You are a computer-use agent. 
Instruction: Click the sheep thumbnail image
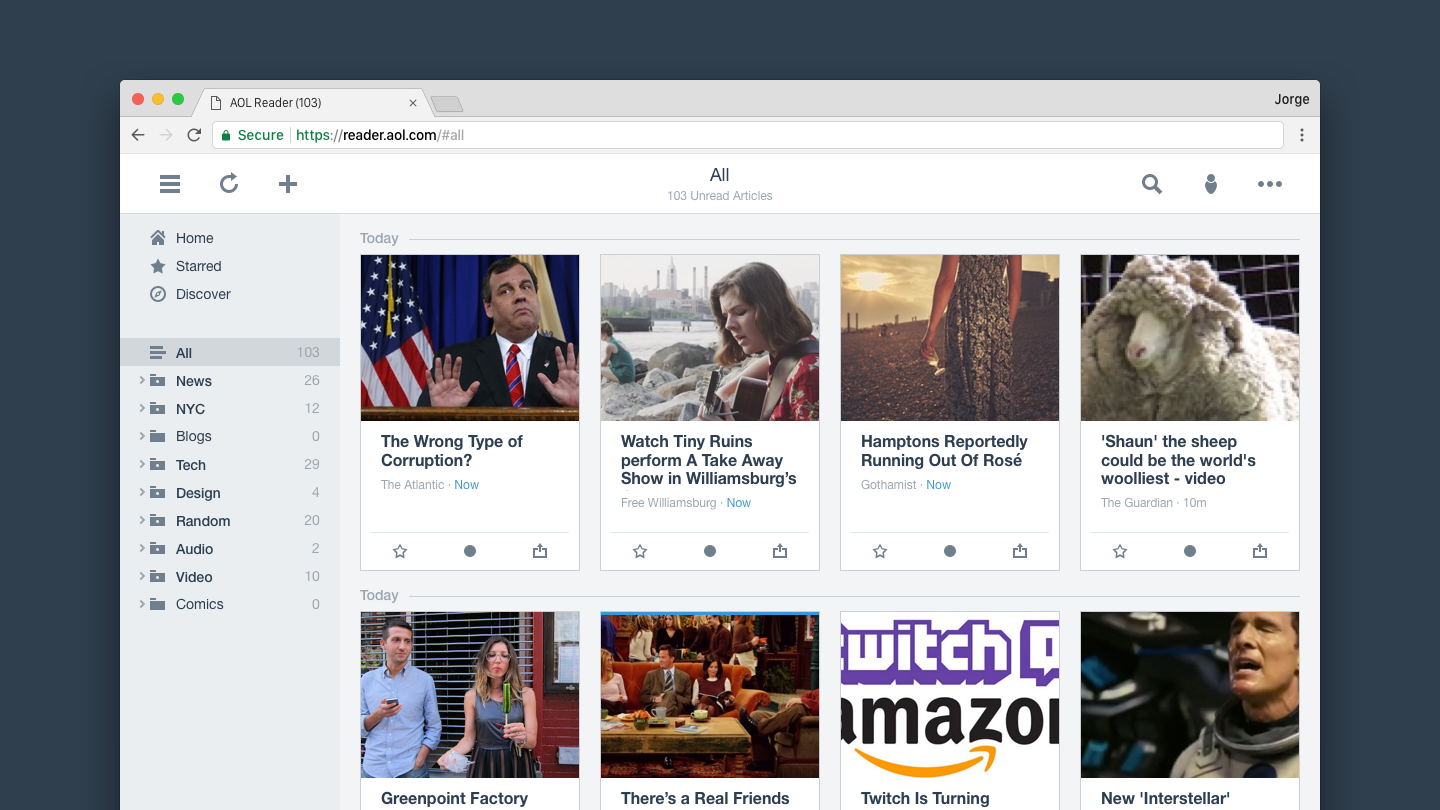[1190, 337]
